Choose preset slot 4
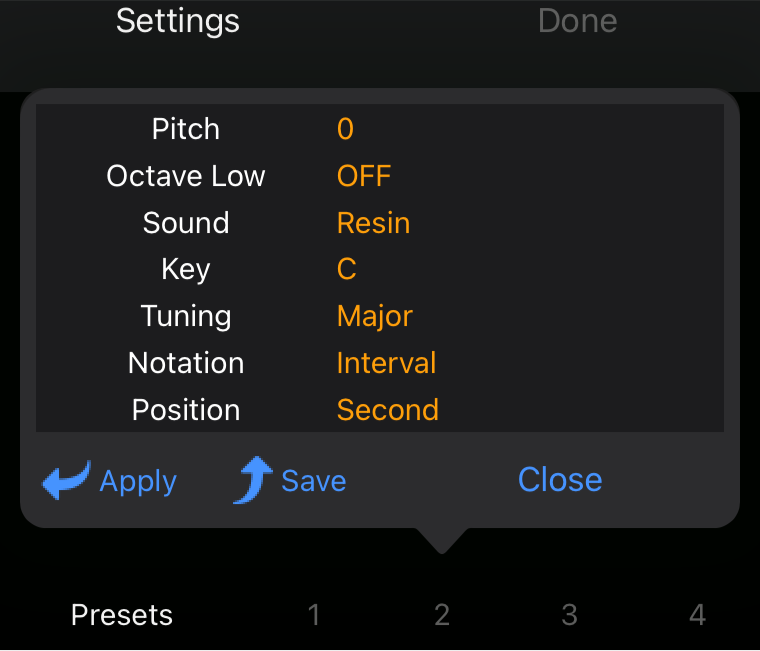Viewport: 760px width, 651px height. point(697,615)
